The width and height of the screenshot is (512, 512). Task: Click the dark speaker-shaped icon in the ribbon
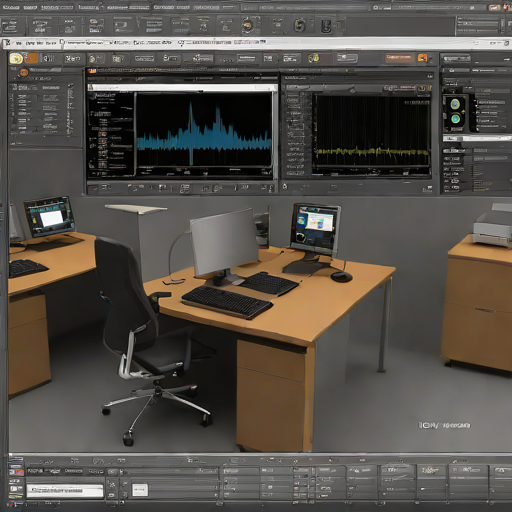(x=326, y=26)
